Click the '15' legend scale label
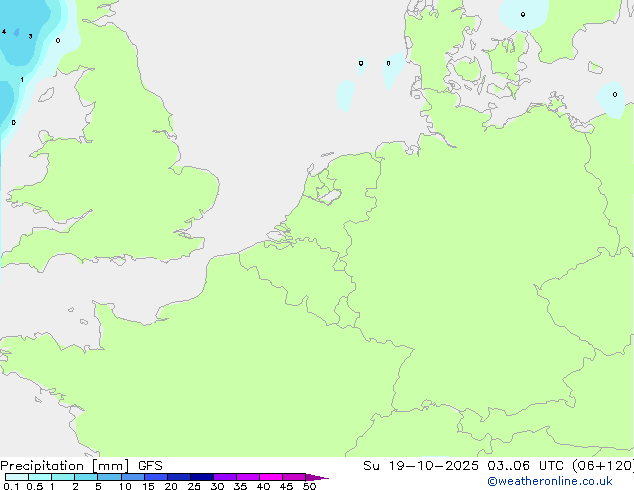 click(148, 486)
